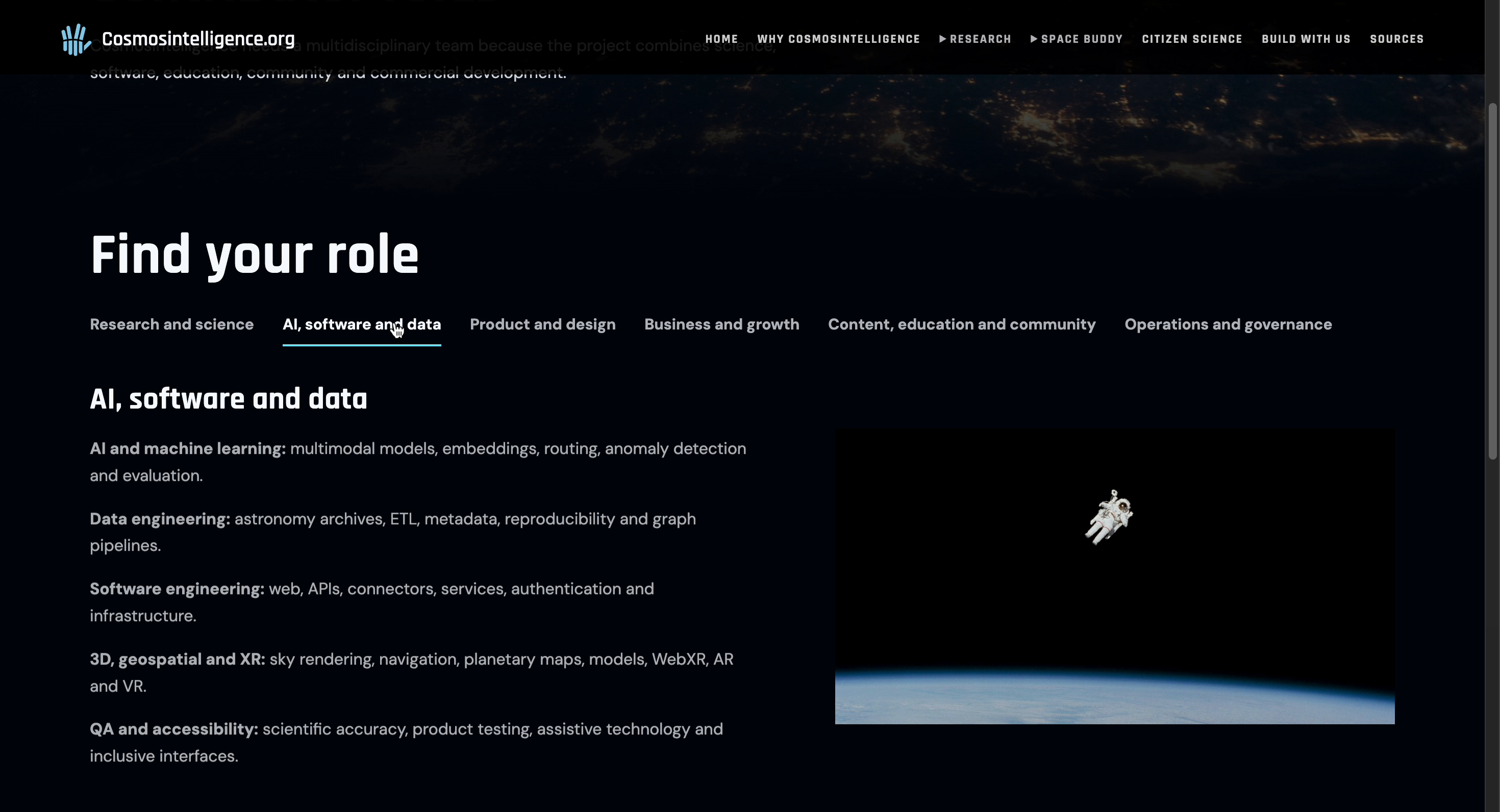Show Content, education and community tab
1500x812 pixels.
coord(962,324)
